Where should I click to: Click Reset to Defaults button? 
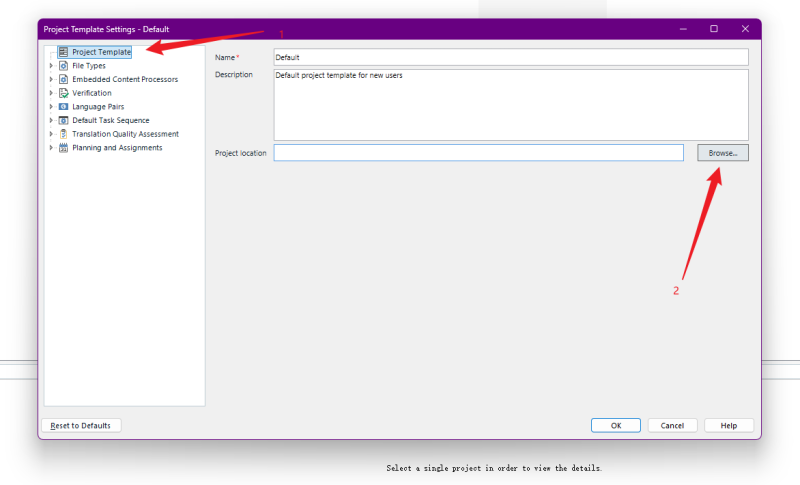[81, 425]
